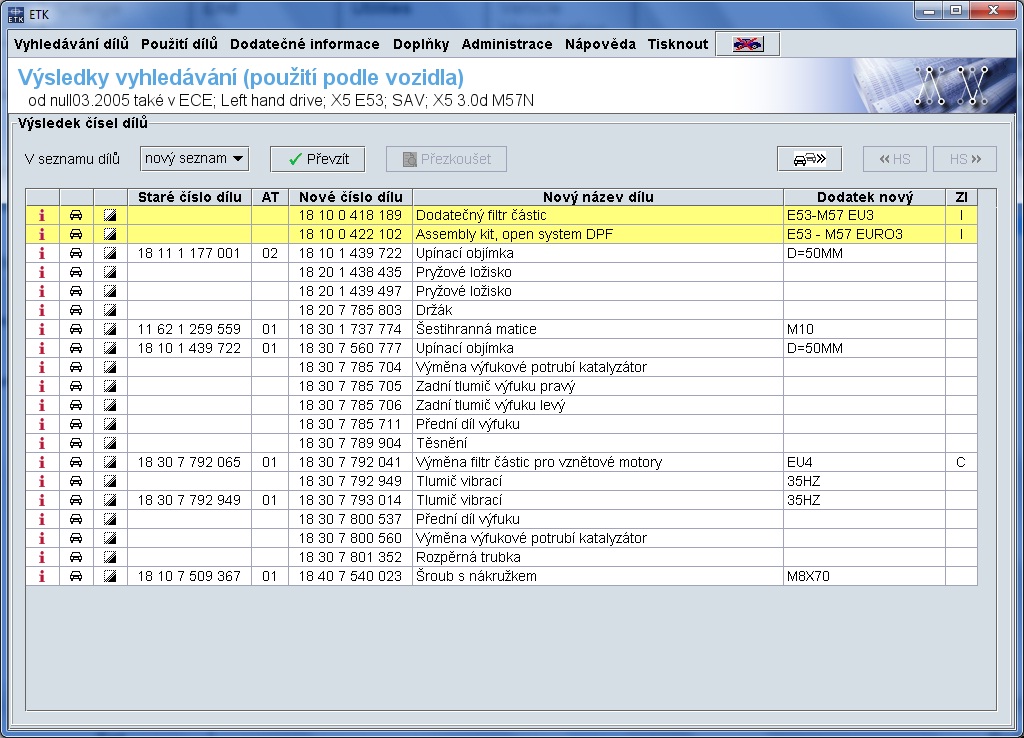Click car icon in Těsnění row
1024x738 pixels.
76,443
